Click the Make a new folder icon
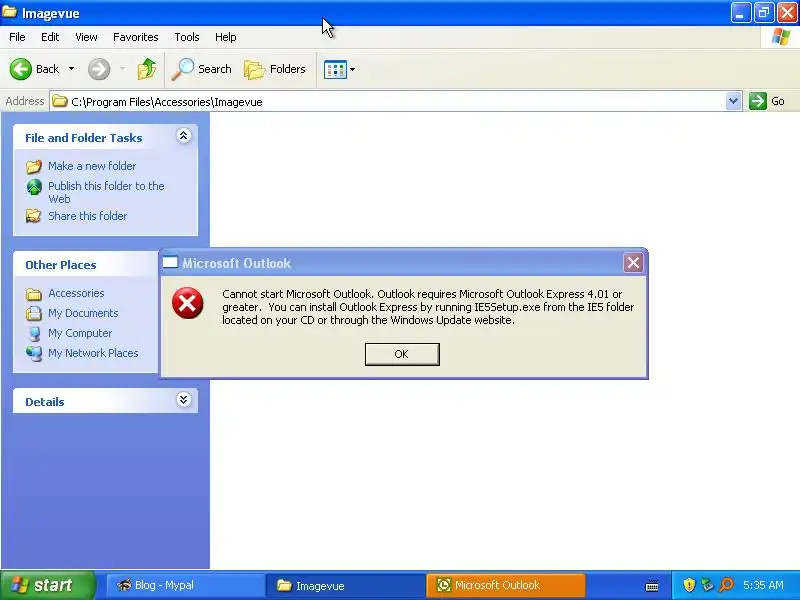 34,166
